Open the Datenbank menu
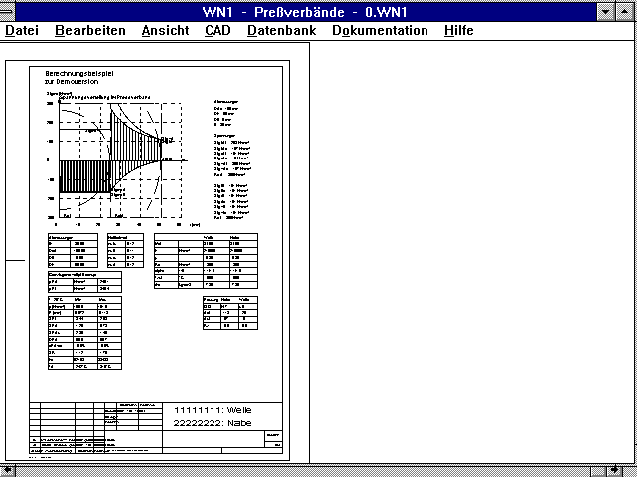637x478 pixels. click(x=281, y=30)
